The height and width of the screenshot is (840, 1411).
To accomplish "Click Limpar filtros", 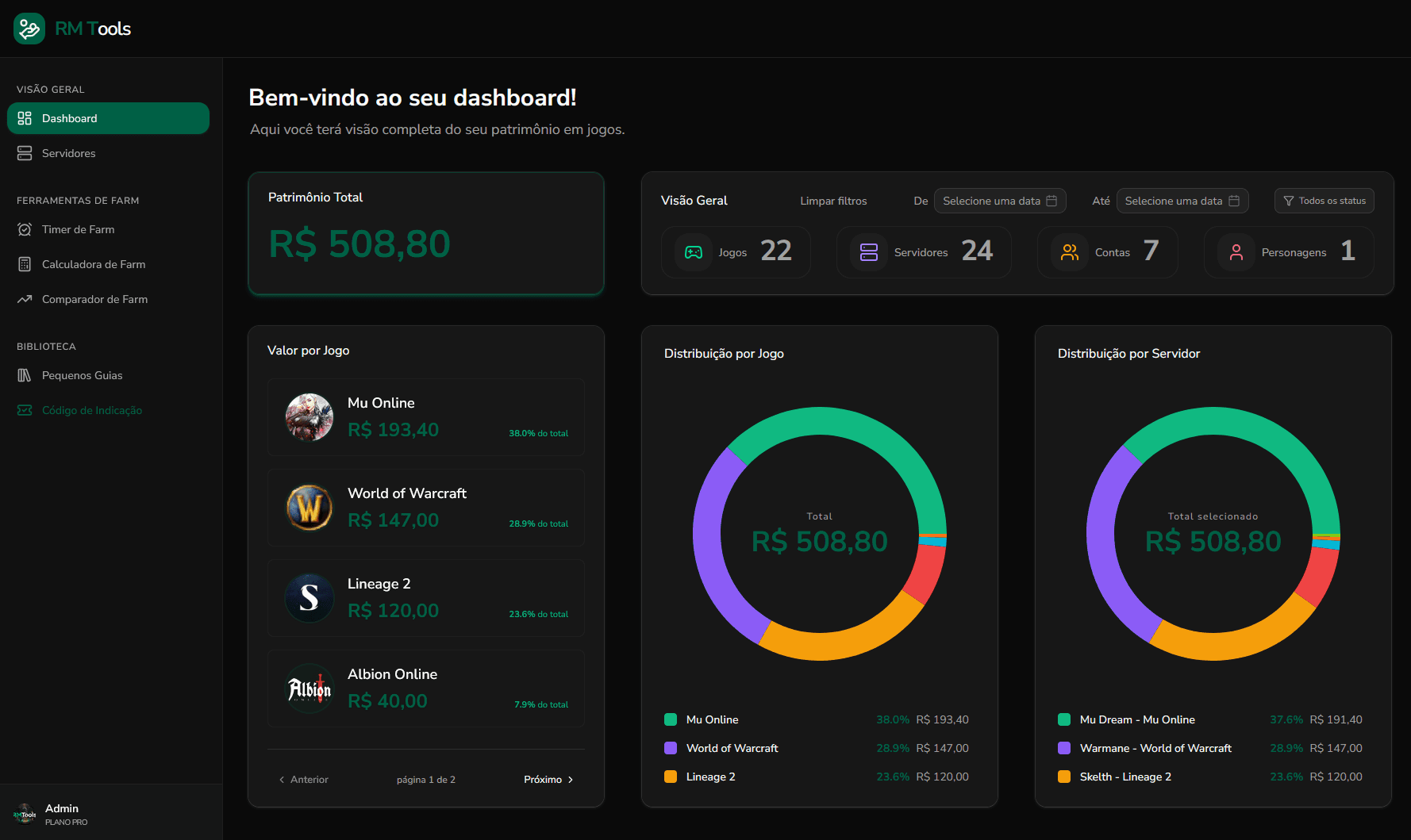I will pos(833,201).
